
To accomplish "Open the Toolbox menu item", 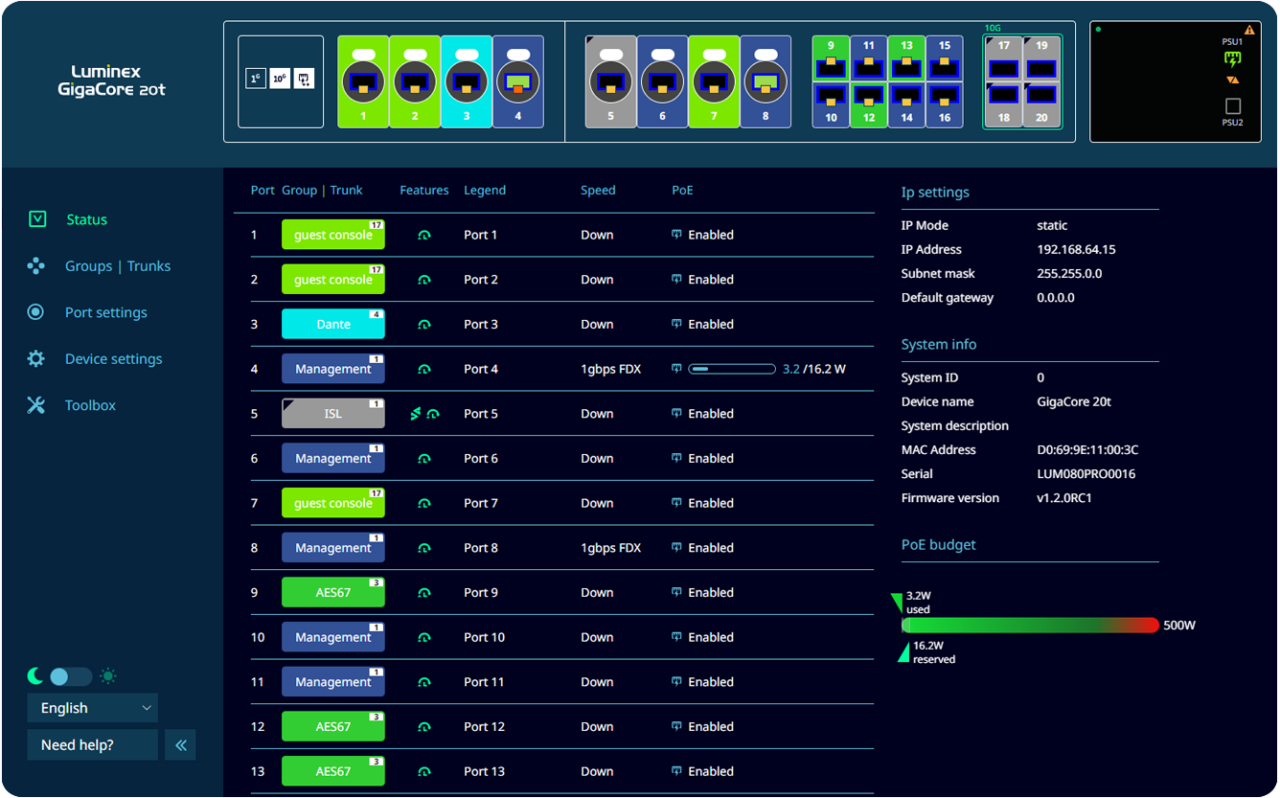I will pyautogui.click(x=90, y=405).
